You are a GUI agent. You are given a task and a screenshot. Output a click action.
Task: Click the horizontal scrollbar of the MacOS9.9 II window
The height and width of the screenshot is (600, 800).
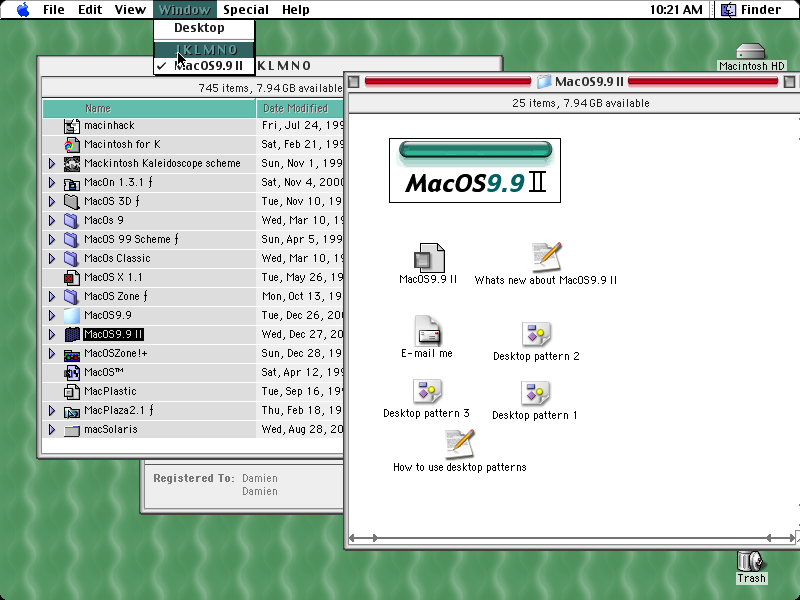click(571, 538)
